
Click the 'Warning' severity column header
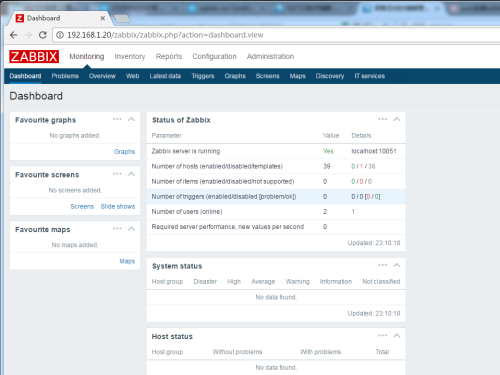click(x=297, y=282)
